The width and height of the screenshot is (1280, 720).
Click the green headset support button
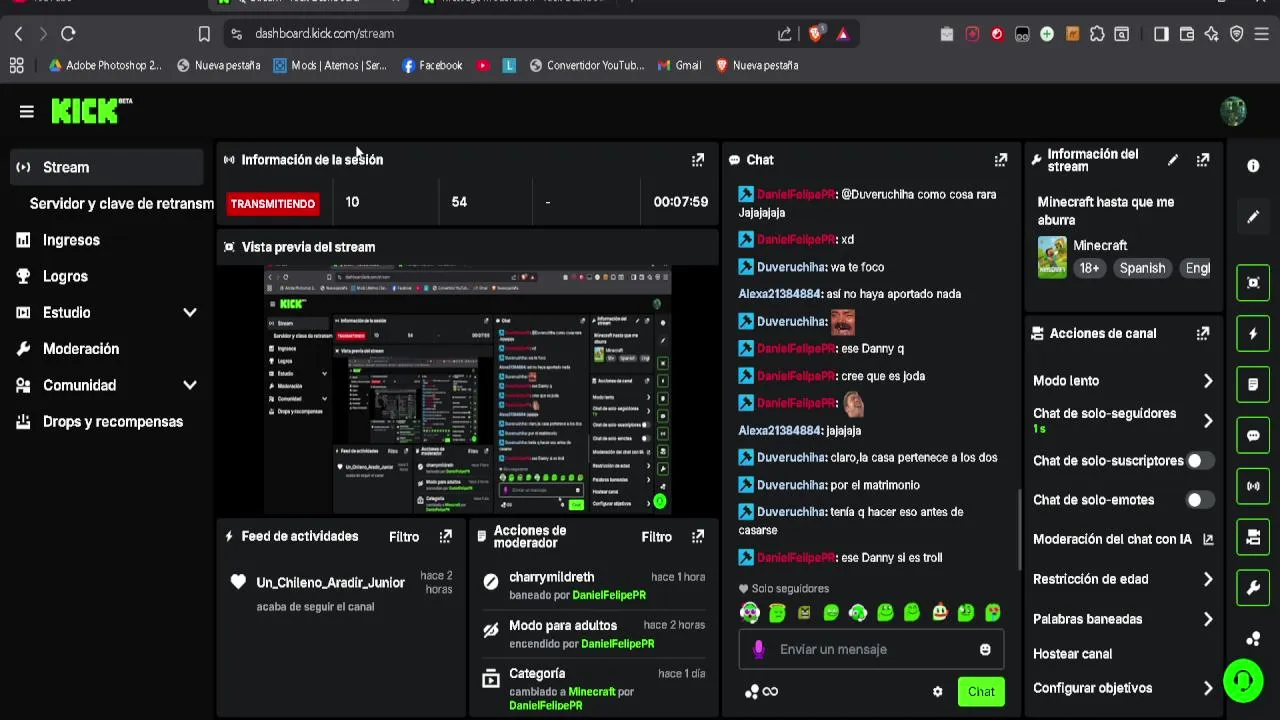[1243, 682]
